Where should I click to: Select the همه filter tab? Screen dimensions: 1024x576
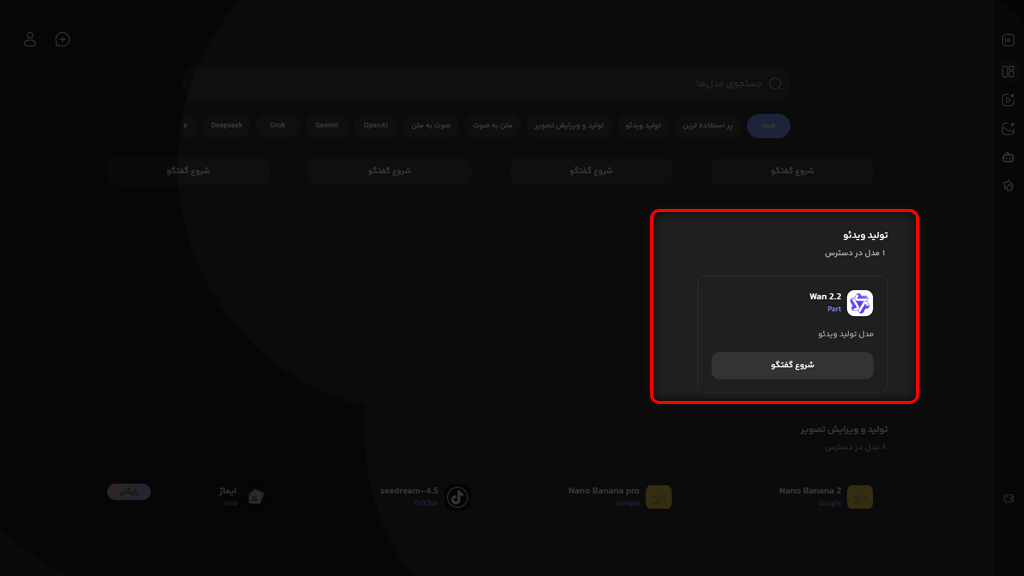[768, 125]
